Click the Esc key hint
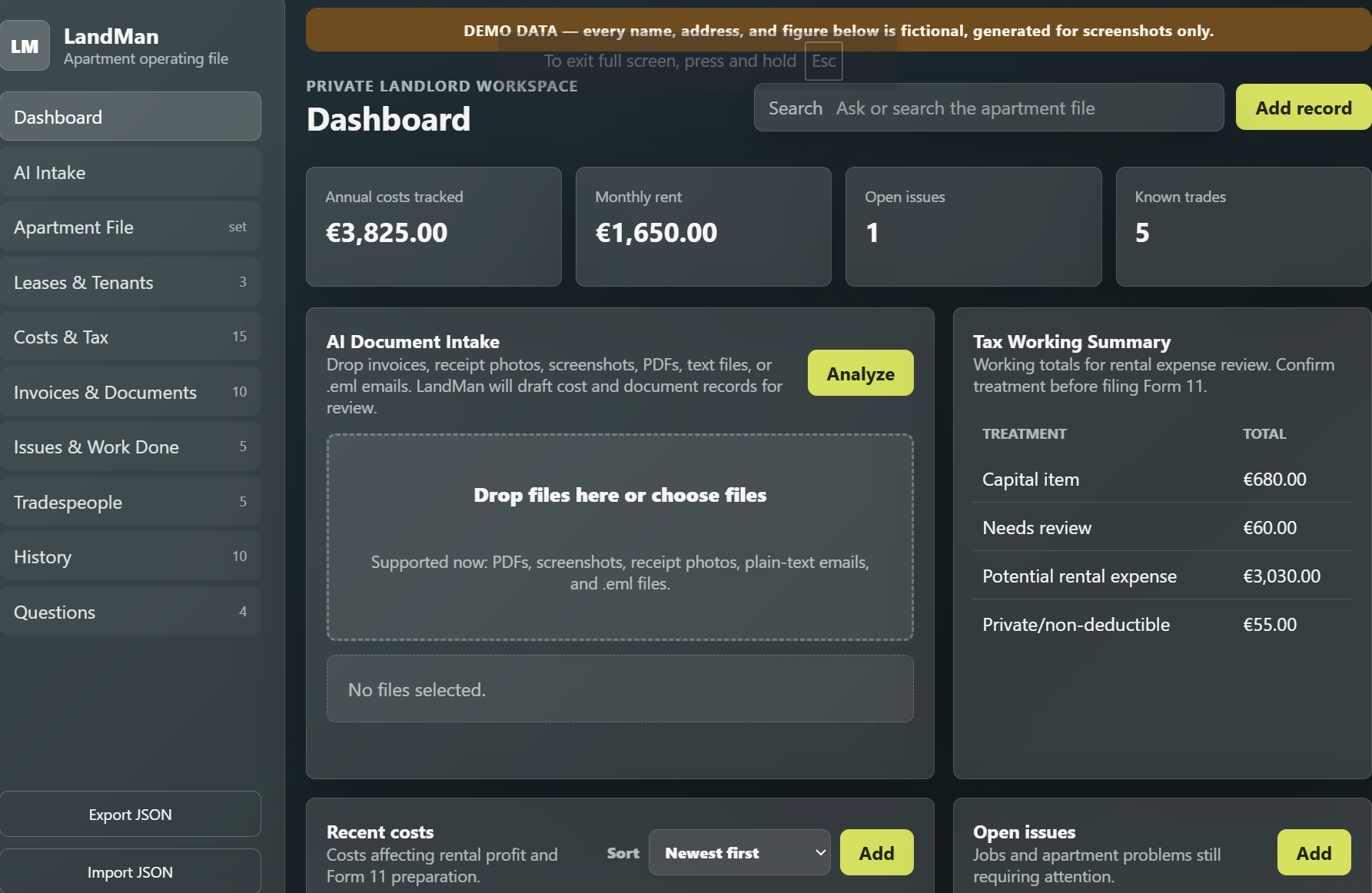This screenshot has width=1372, height=893. tap(823, 61)
